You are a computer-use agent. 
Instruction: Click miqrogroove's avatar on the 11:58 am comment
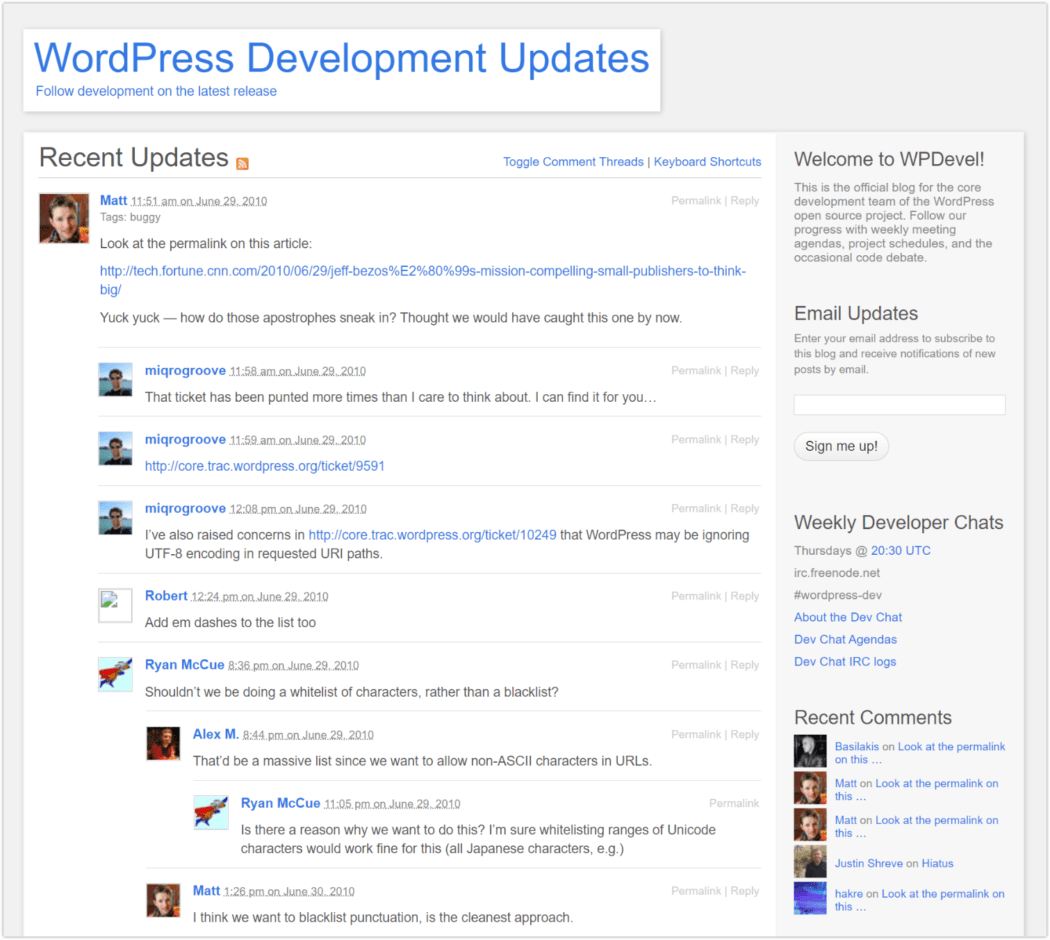115,380
